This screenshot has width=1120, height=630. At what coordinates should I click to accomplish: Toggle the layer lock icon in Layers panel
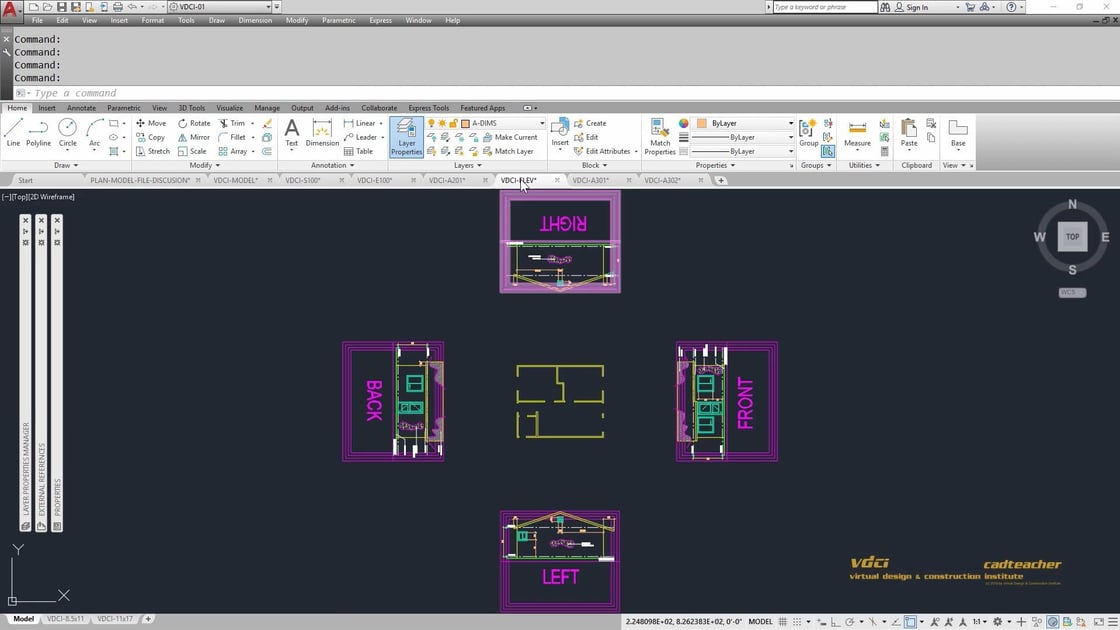click(x=453, y=122)
